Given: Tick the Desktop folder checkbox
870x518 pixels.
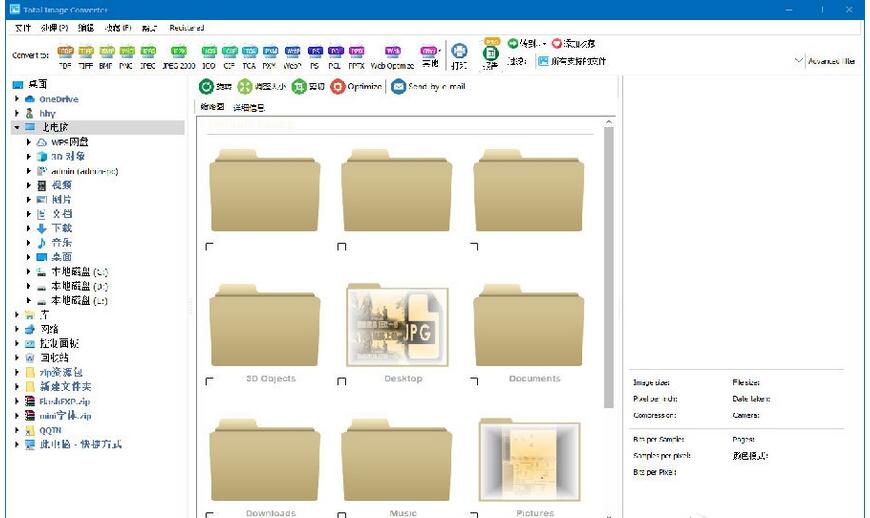Looking at the screenshot, I should coord(342,381).
